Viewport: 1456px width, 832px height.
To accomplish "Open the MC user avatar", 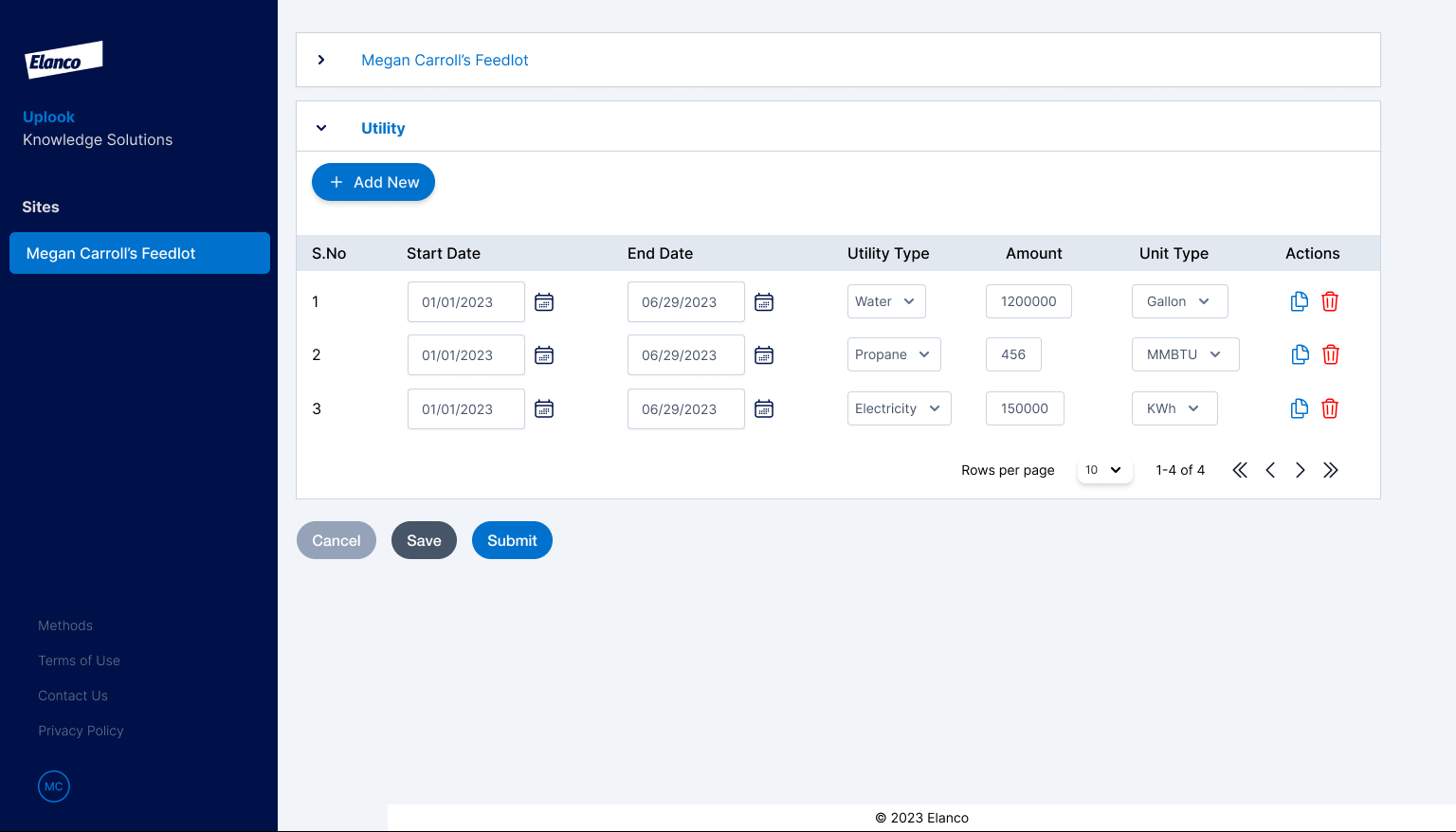I will [54, 787].
